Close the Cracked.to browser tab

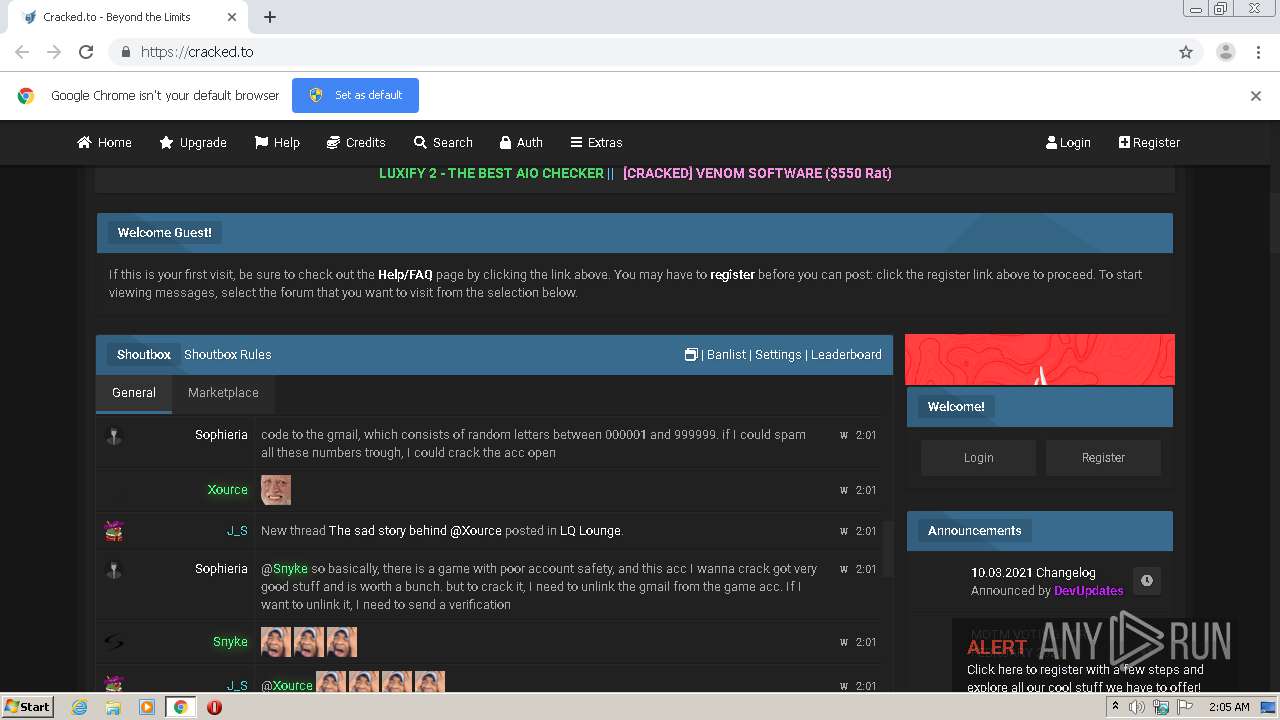(232, 17)
